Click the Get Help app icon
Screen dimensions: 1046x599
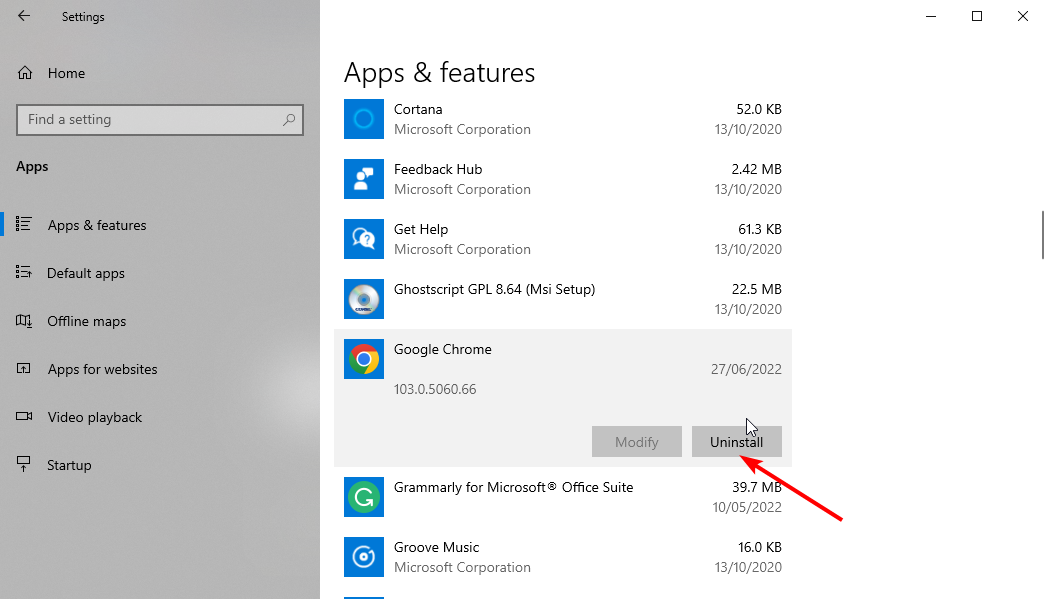coord(364,239)
